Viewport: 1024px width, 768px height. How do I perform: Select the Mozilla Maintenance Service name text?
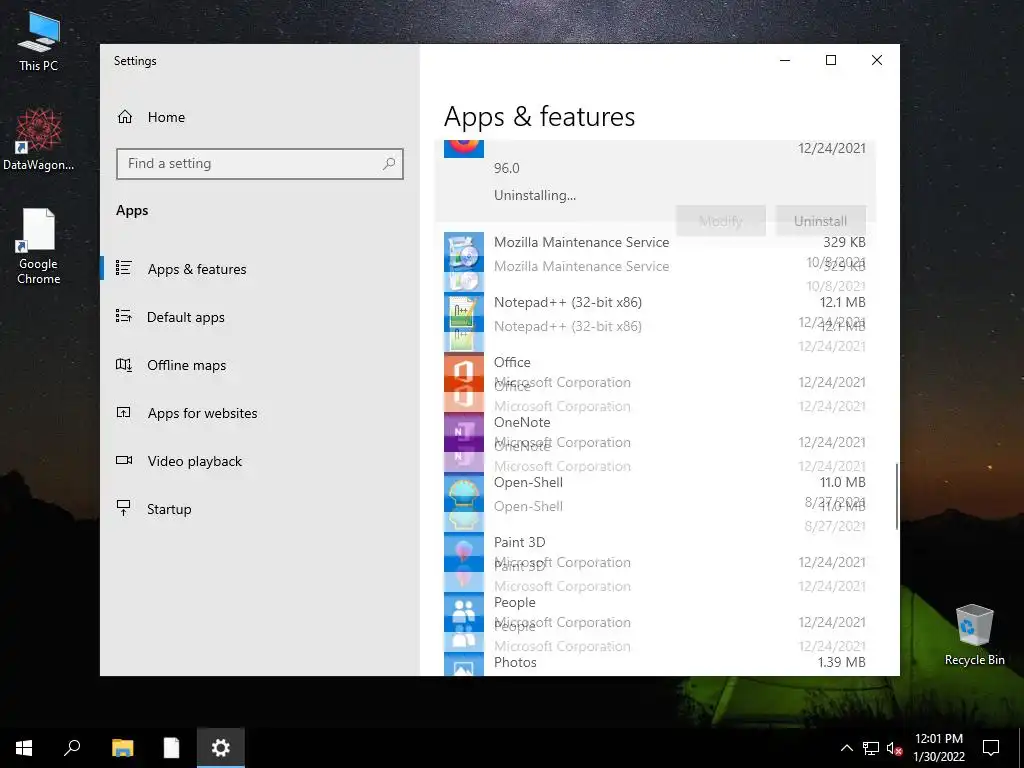581,242
